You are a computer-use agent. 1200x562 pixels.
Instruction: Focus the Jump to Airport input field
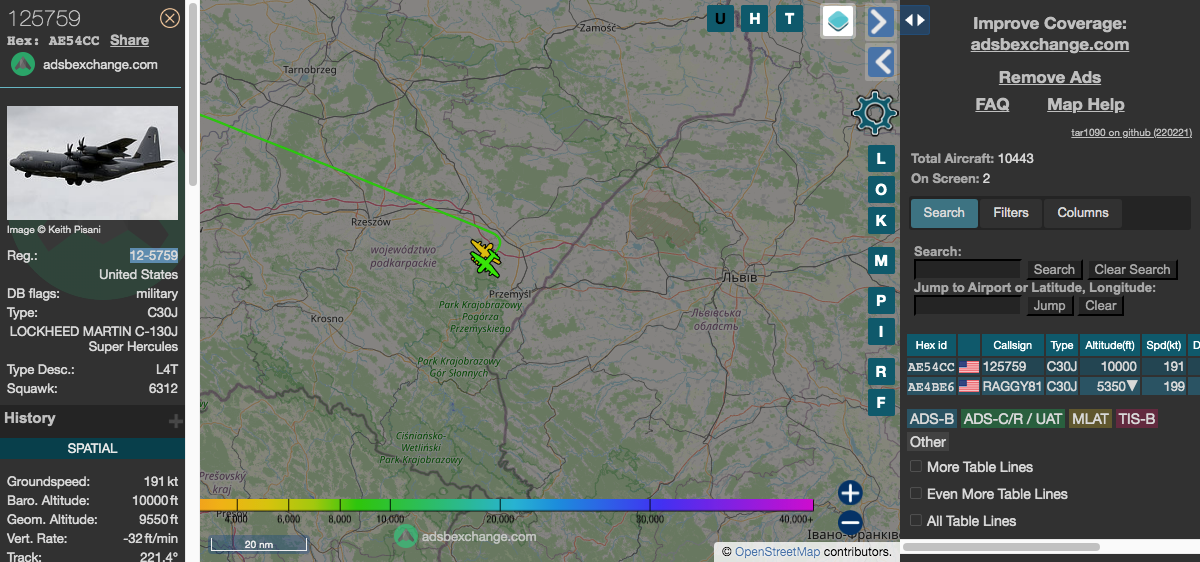click(967, 305)
